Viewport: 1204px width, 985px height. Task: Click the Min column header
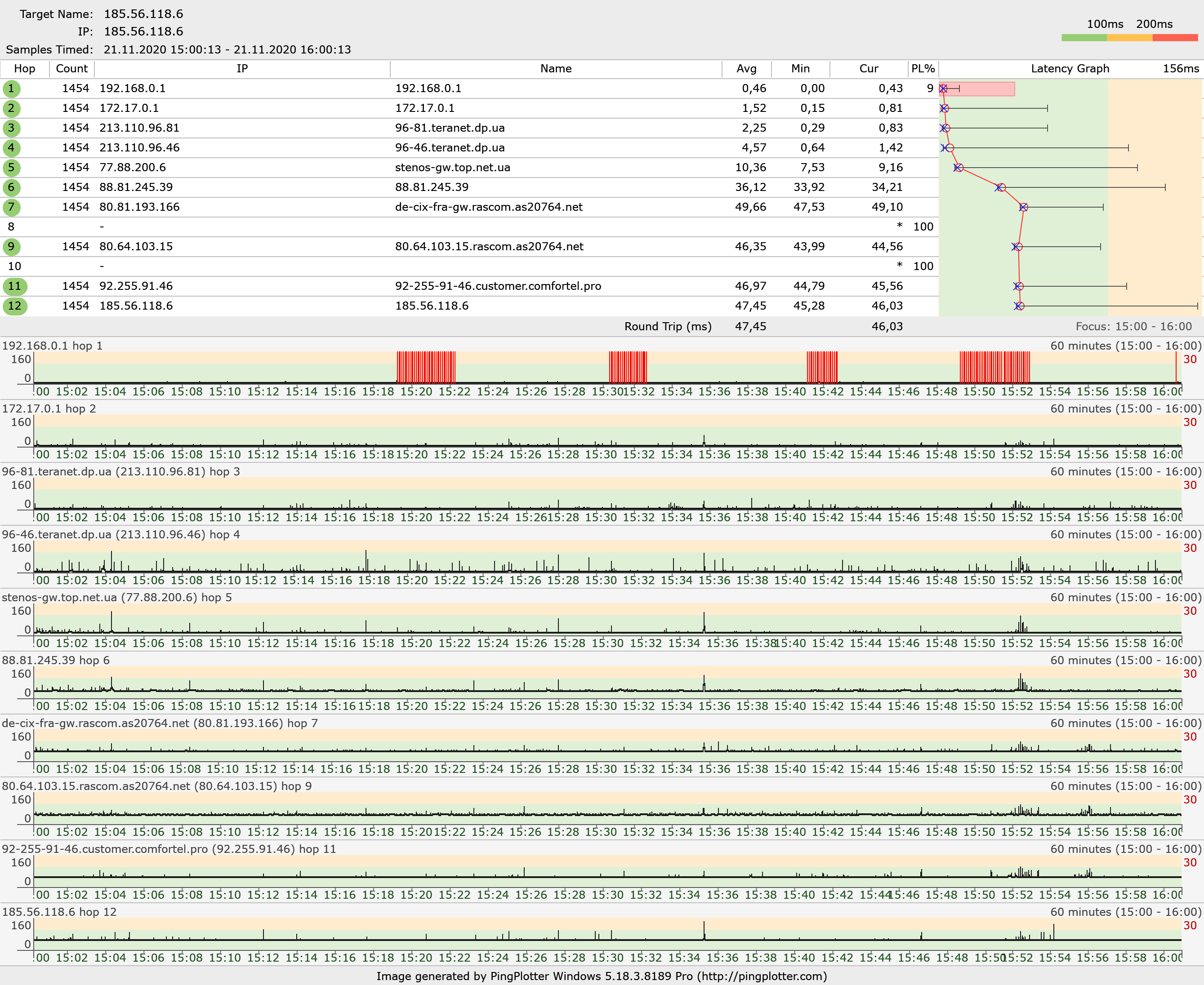click(x=800, y=69)
